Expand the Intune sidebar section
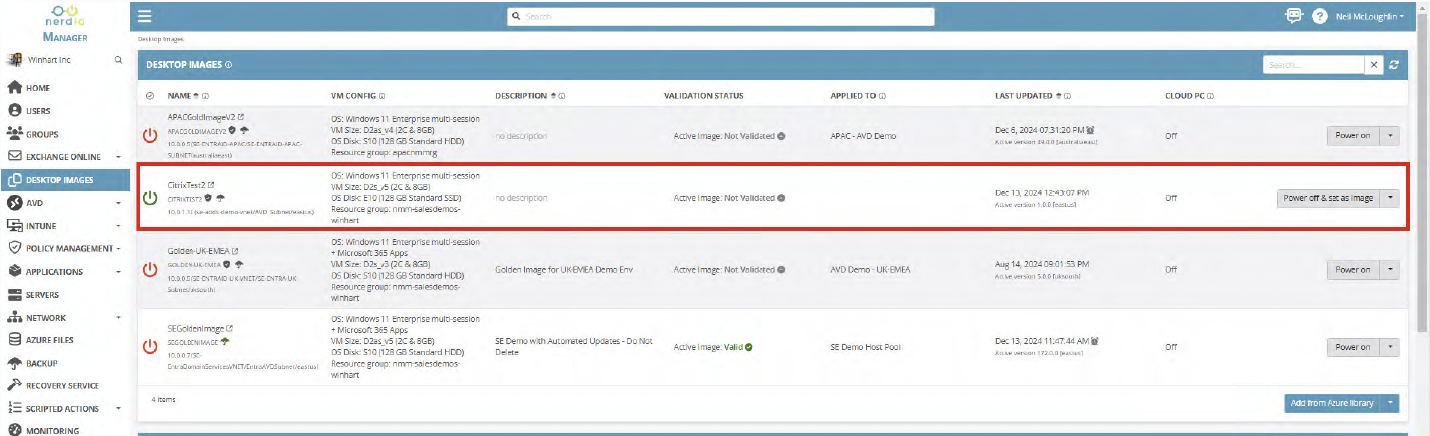This screenshot has width=1430, height=436. (118, 226)
